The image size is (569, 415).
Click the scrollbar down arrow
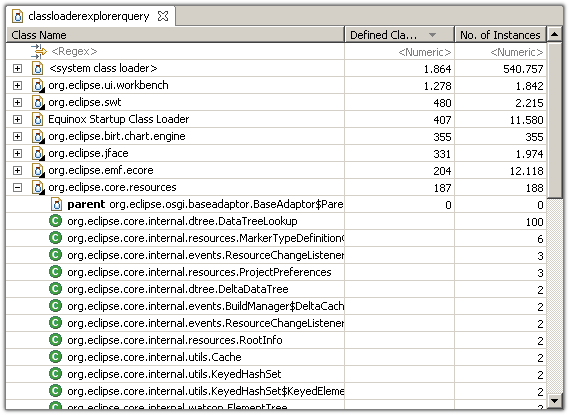[554, 401]
